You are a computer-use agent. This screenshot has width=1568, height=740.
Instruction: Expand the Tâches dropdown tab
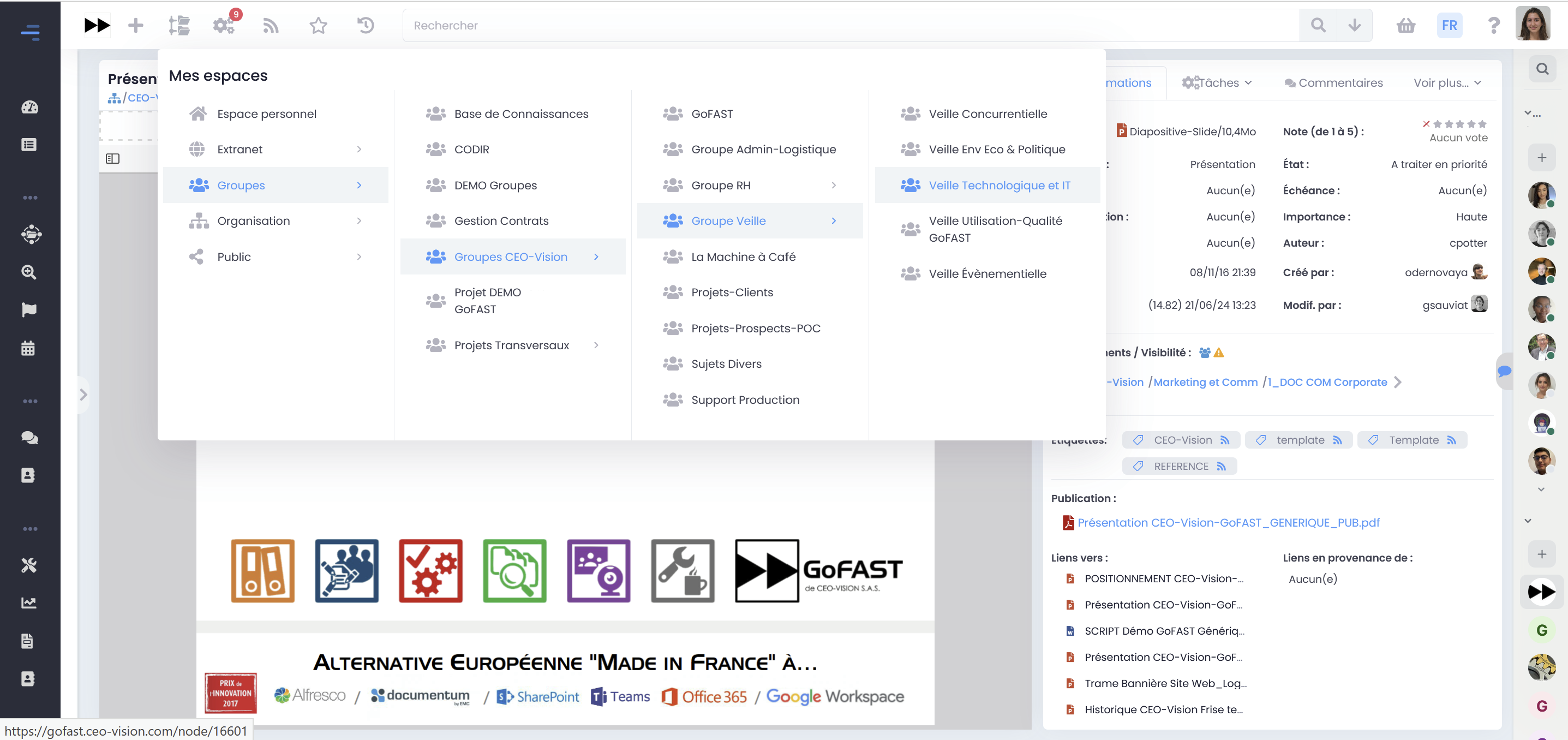[x=1217, y=83]
